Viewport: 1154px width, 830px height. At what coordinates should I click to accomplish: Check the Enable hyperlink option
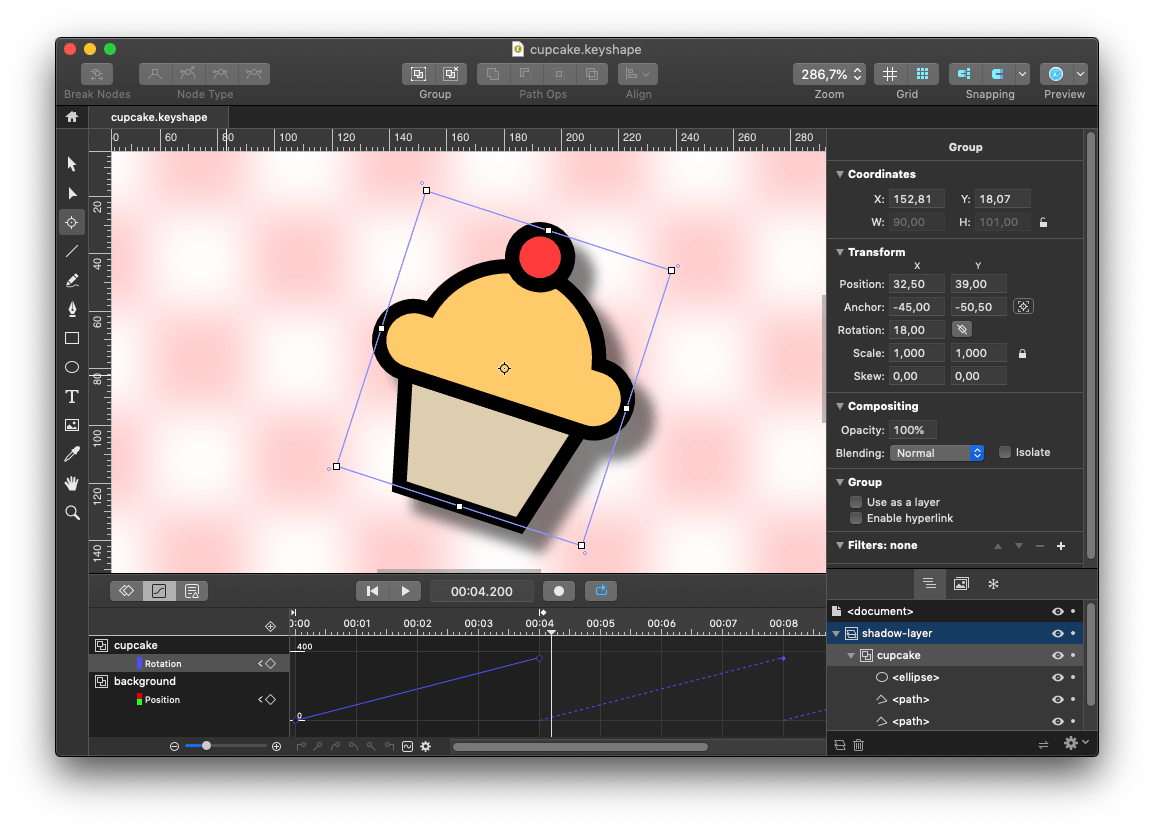[x=856, y=518]
